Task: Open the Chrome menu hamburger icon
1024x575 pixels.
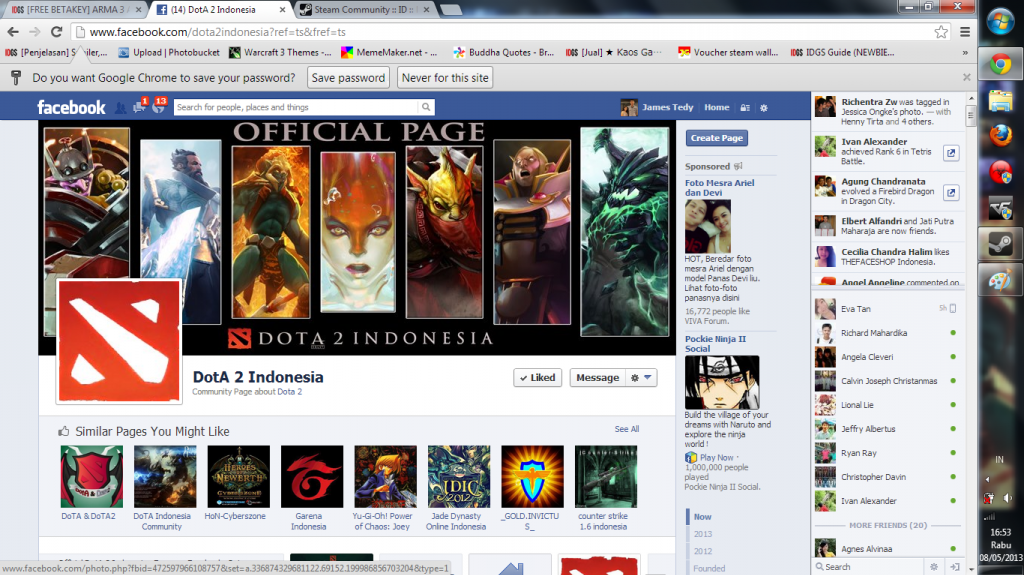Action: (x=965, y=31)
